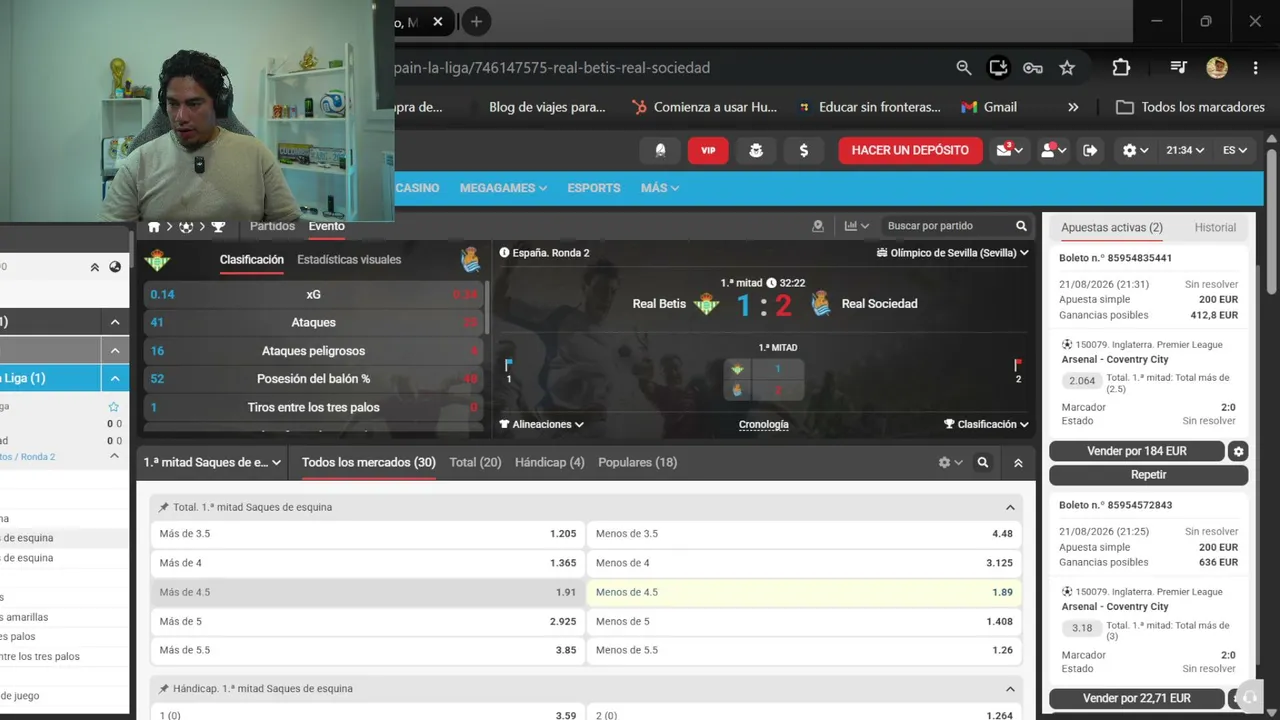Bookmark this page with the star icon
The width and height of the screenshot is (1280, 720).
click(1067, 68)
